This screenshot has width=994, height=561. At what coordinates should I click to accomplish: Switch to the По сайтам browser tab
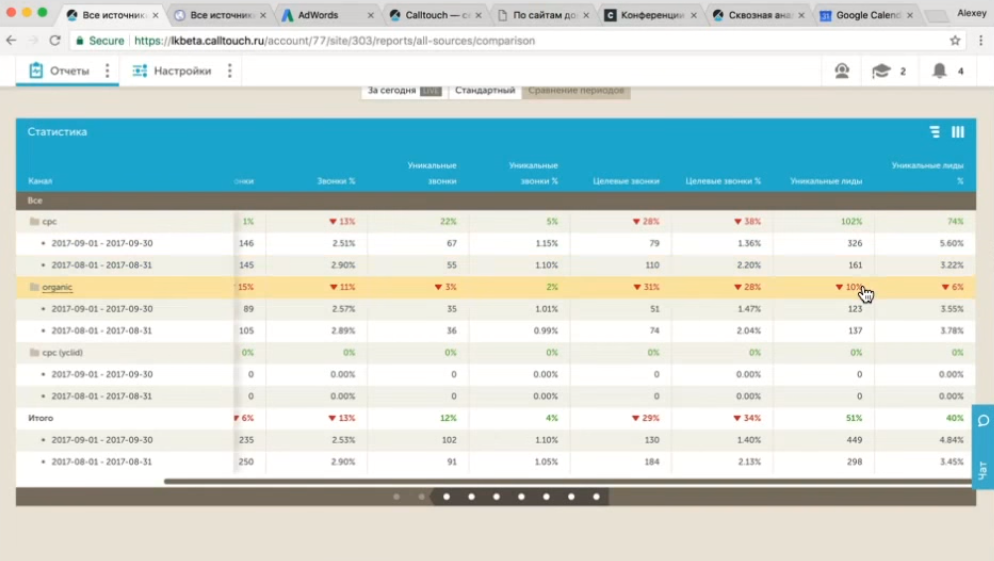coord(545,15)
